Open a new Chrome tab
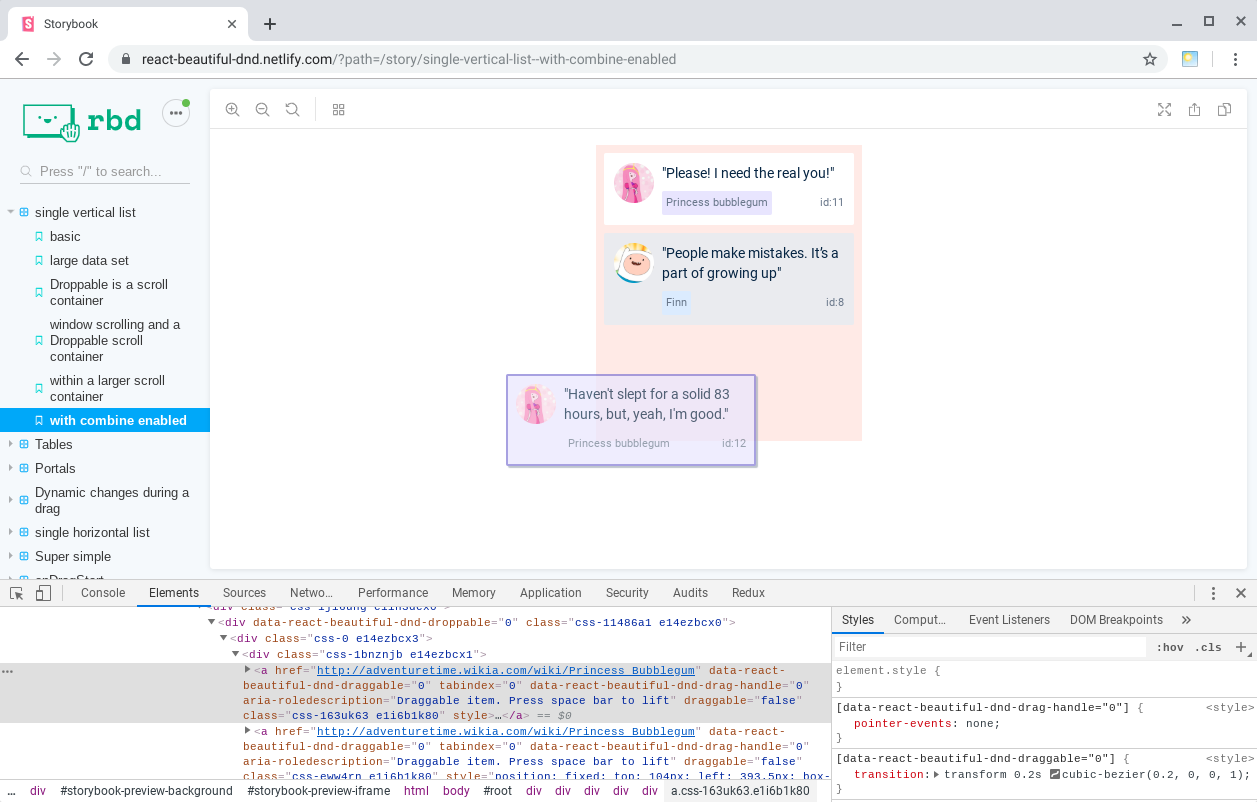Image resolution: width=1257 pixels, height=802 pixels. 269,24
